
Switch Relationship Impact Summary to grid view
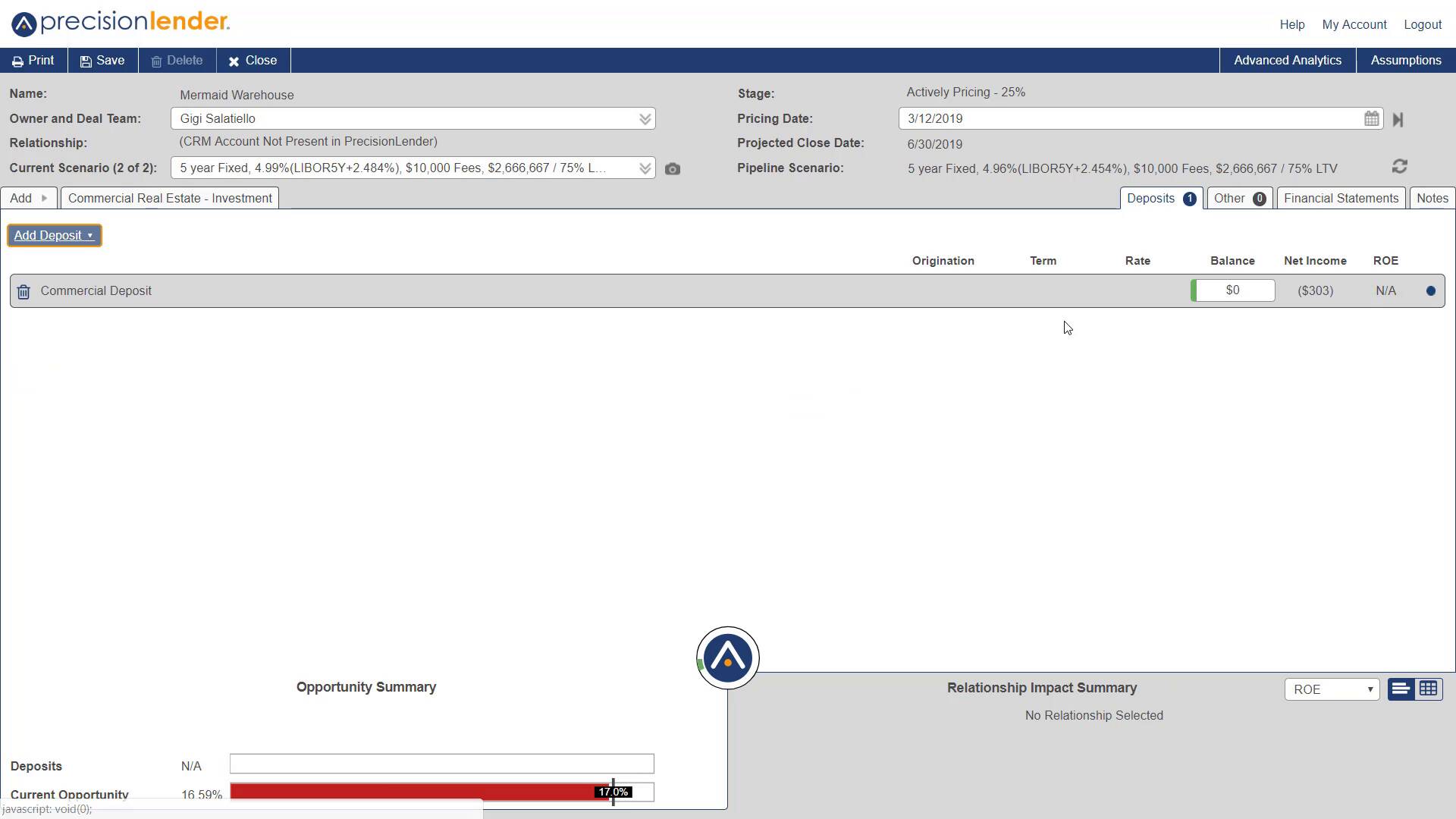1429,689
